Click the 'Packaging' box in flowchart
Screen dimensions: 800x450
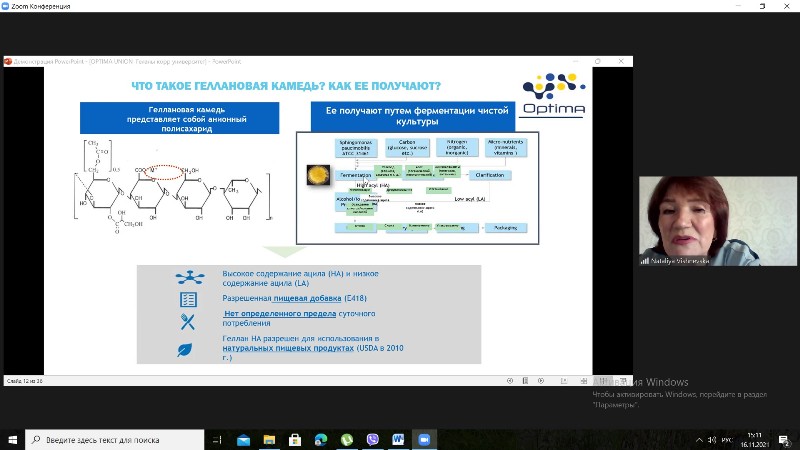click(x=505, y=228)
